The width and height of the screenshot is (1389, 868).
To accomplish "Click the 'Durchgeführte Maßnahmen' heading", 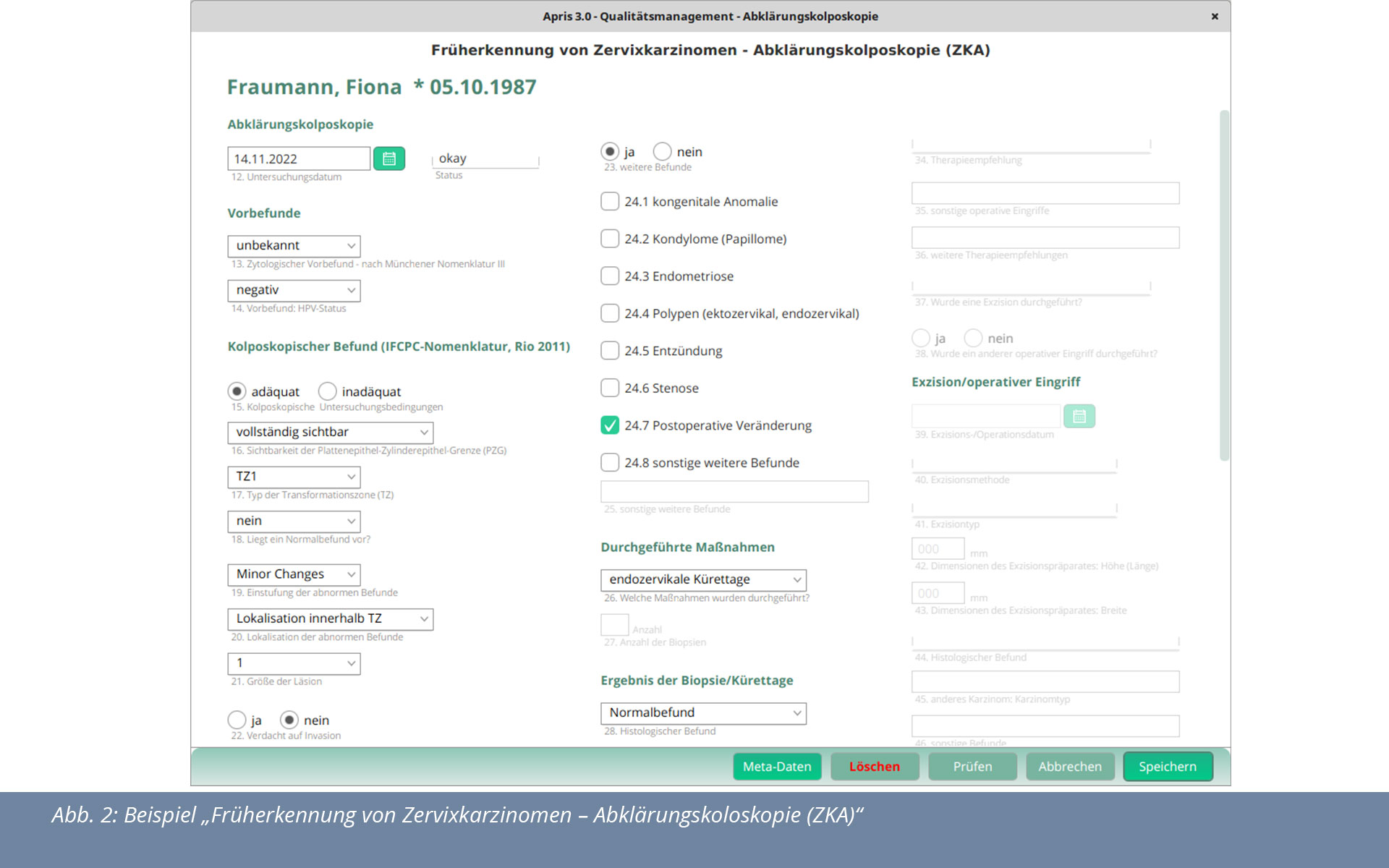I will pyautogui.click(x=687, y=548).
